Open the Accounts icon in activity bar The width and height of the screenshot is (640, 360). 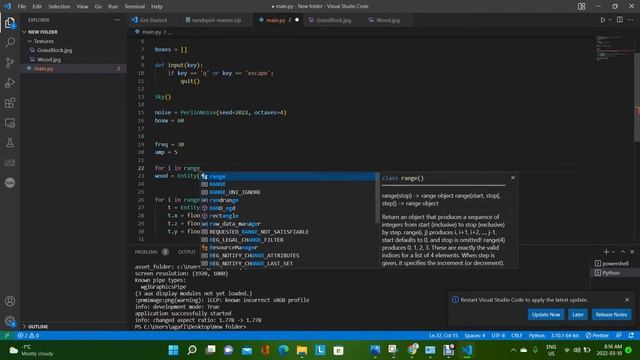(10, 301)
